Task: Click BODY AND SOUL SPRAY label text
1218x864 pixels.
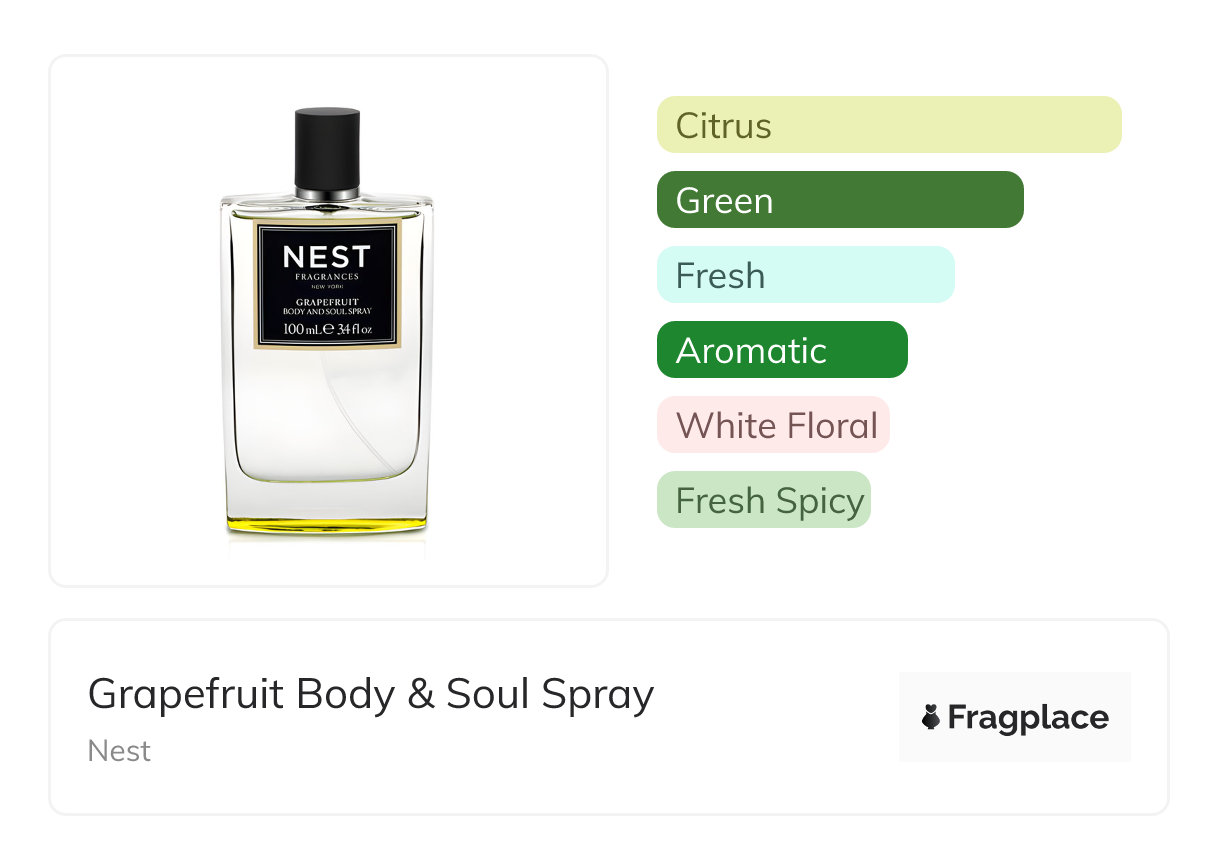Action: (327, 312)
